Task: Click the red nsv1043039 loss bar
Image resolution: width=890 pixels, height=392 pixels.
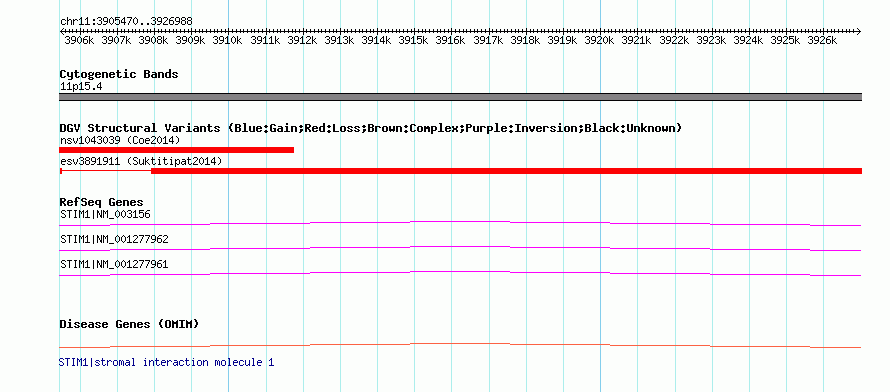Action: pos(177,150)
